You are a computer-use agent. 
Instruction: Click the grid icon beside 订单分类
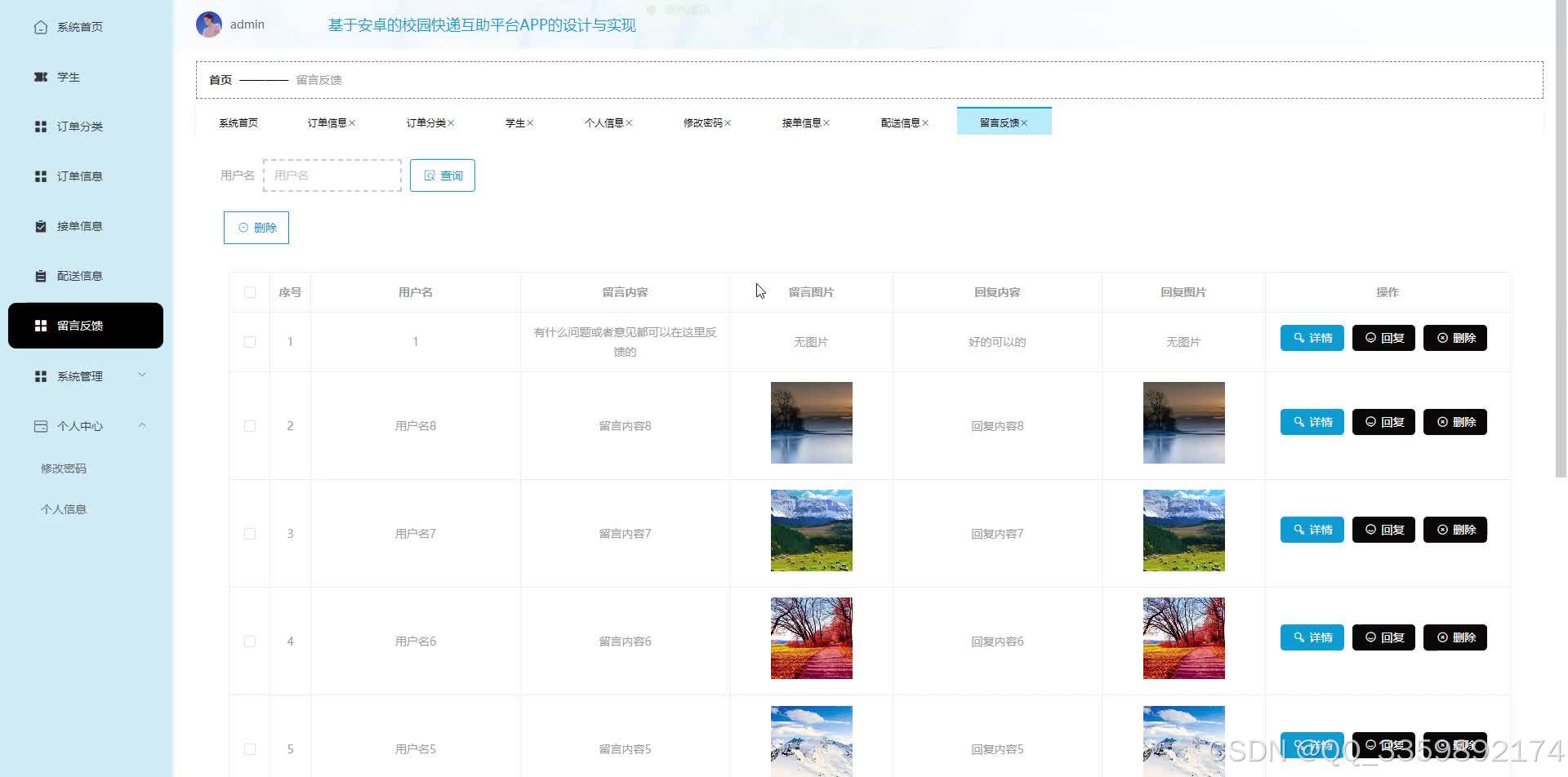[41, 127]
